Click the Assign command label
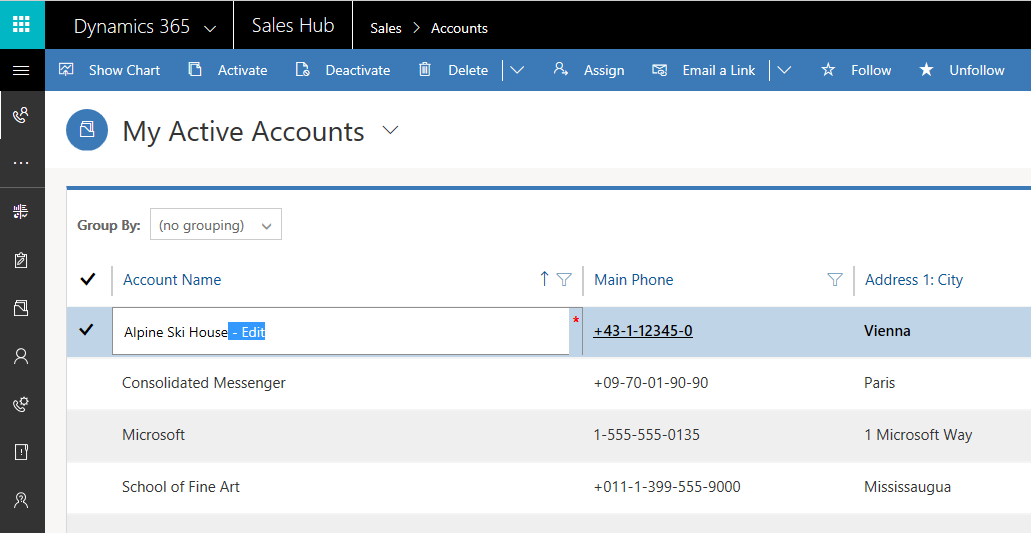This screenshot has height=533, width=1031. pyautogui.click(x=604, y=70)
